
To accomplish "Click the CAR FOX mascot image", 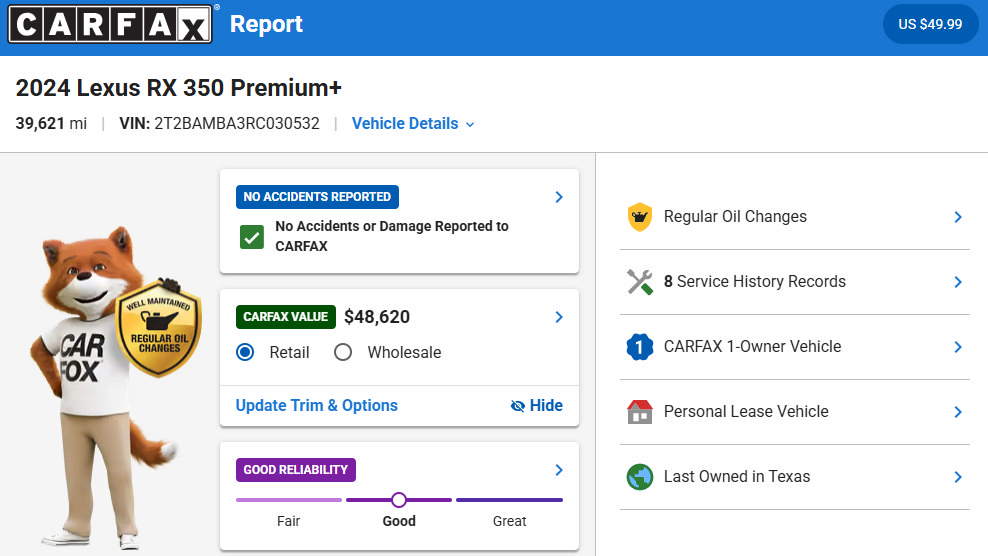I will pyautogui.click(x=104, y=386).
